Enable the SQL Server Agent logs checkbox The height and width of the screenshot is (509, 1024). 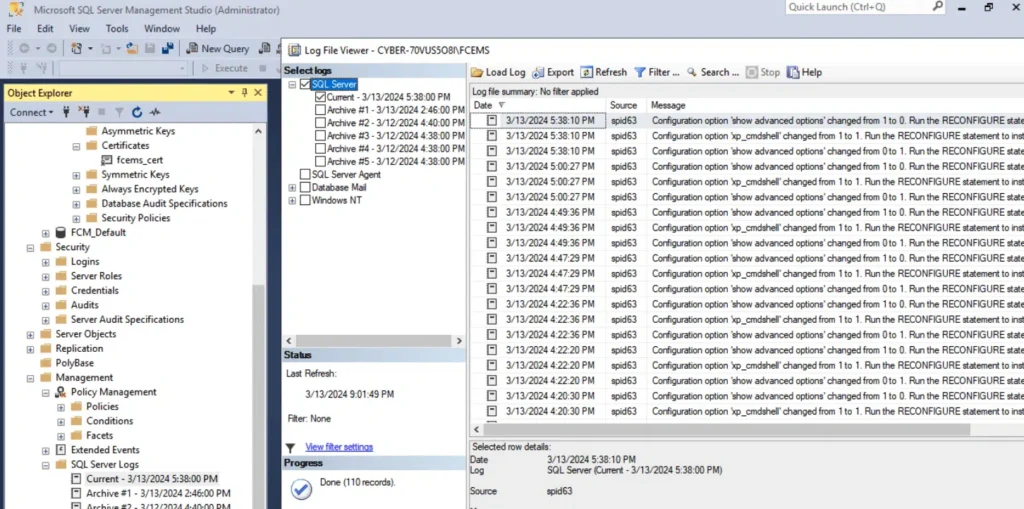pos(305,174)
